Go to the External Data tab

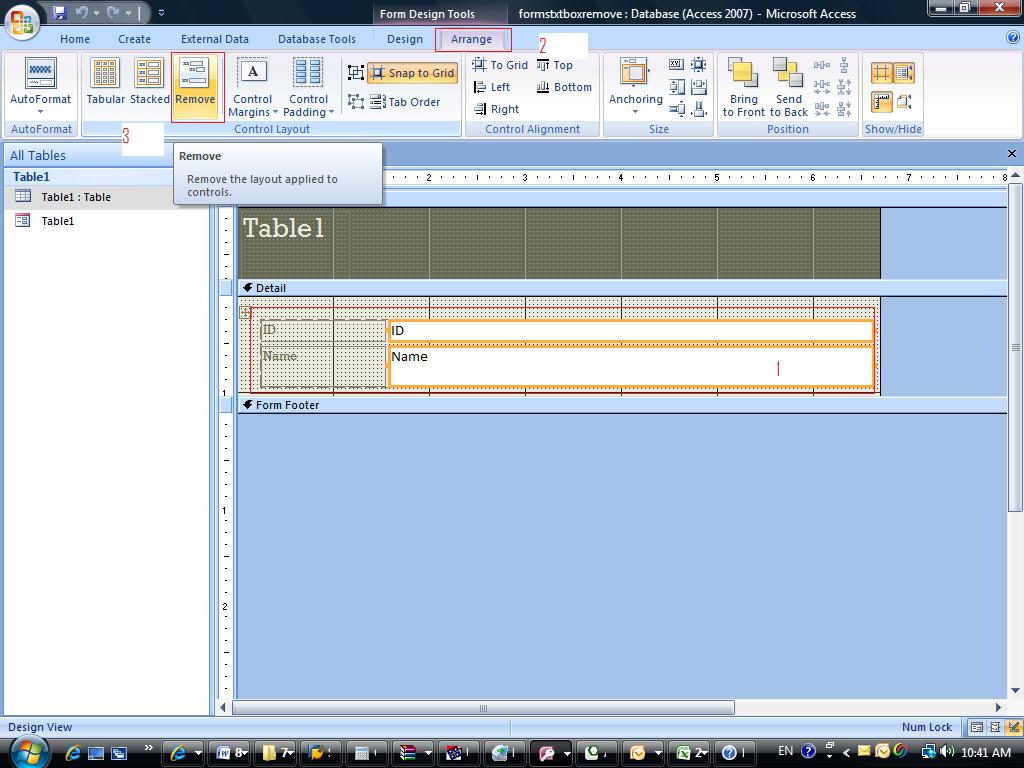click(215, 39)
